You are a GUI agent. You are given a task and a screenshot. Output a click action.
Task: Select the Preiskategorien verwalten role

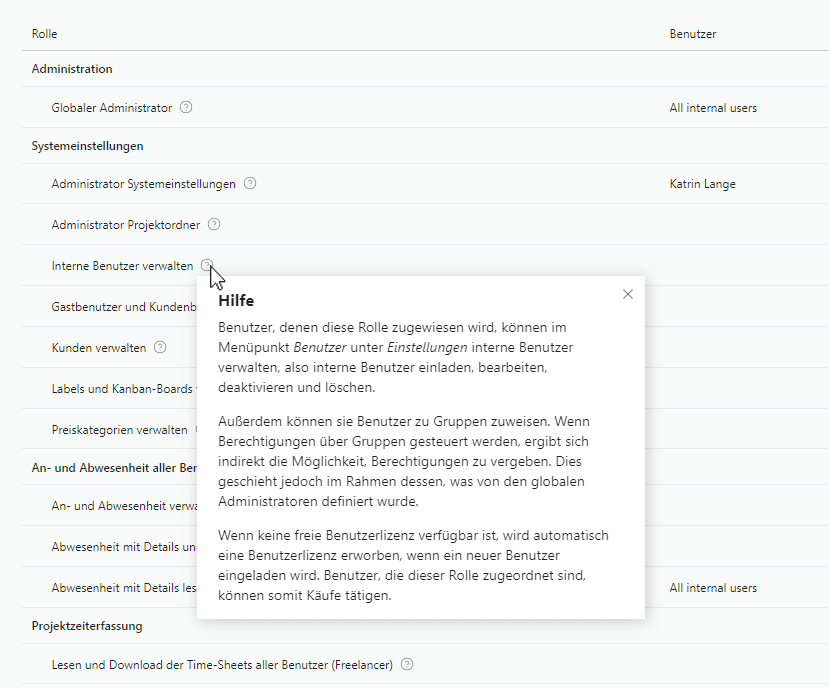pos(119,430)
